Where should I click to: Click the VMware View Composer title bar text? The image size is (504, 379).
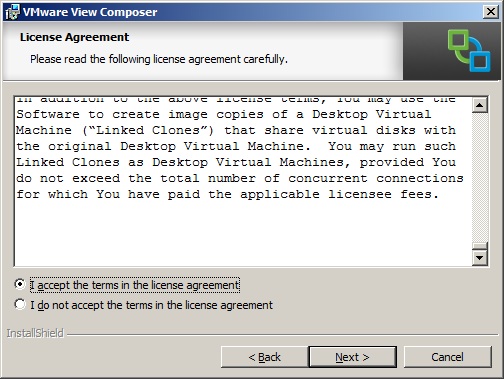90,12
